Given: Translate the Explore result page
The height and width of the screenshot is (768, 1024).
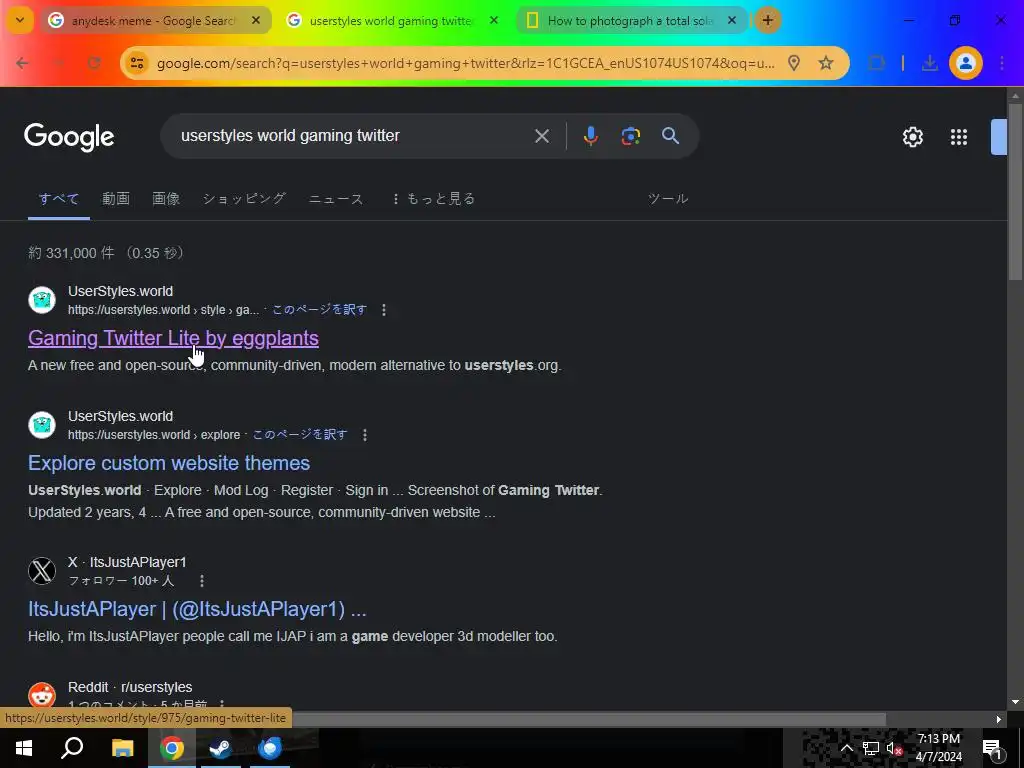Looking at the screenshot, I should pyautogui.click(x=300, y=434).
